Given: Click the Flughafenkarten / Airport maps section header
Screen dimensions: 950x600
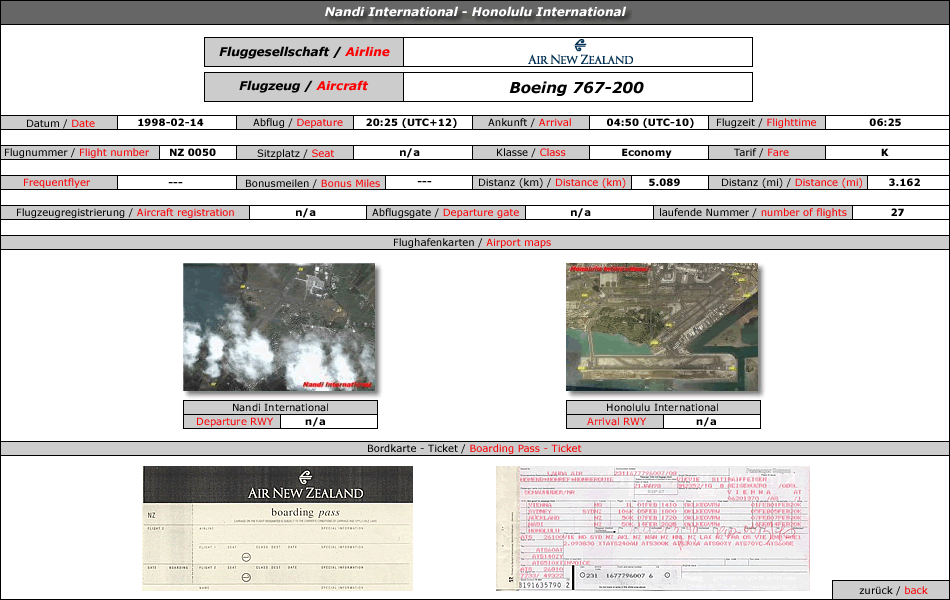Looking at the screenshot, I should pos(475,242).
